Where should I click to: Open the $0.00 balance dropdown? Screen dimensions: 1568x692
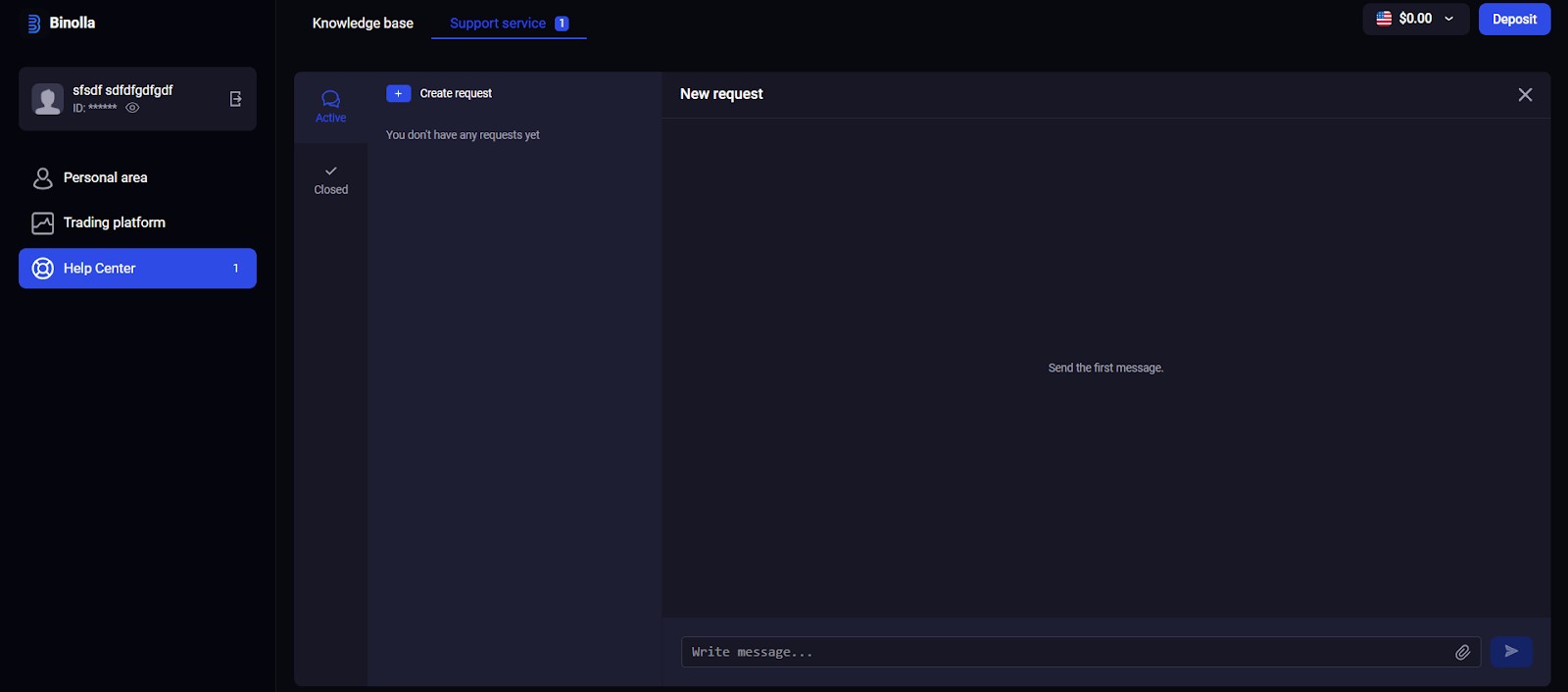1415,19
